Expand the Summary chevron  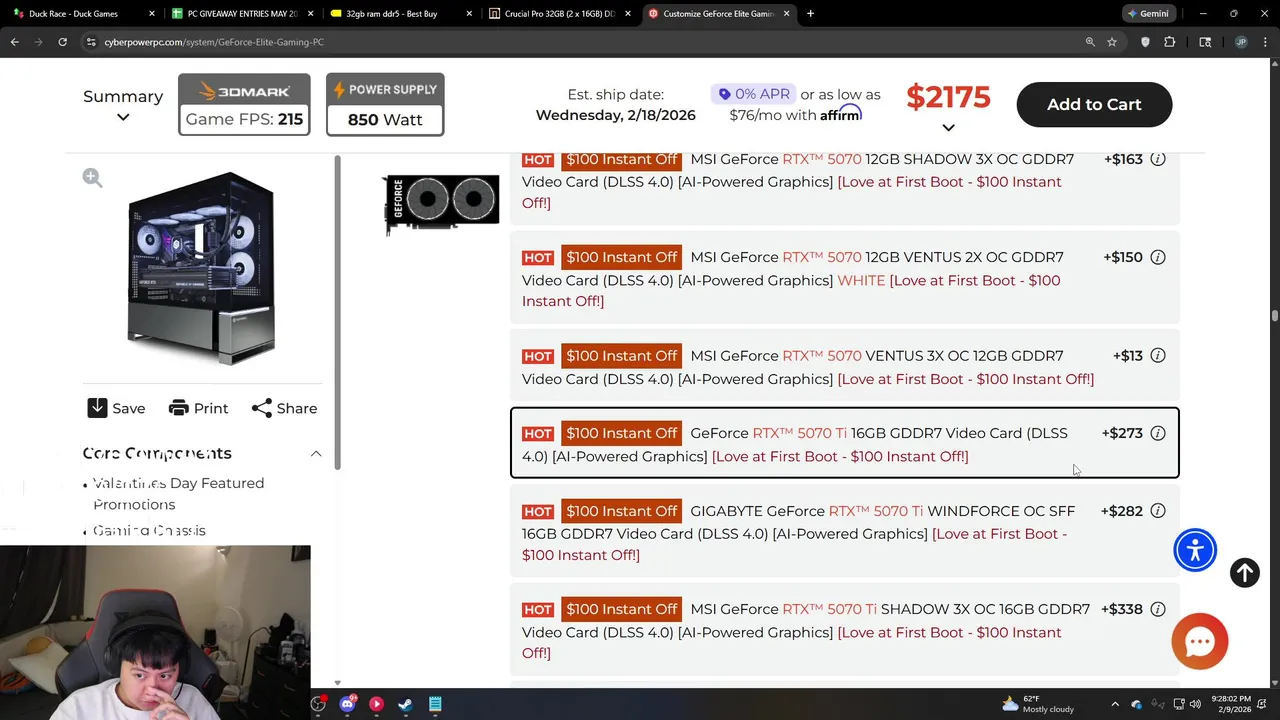pyautogui.click(x=123, y=118)
